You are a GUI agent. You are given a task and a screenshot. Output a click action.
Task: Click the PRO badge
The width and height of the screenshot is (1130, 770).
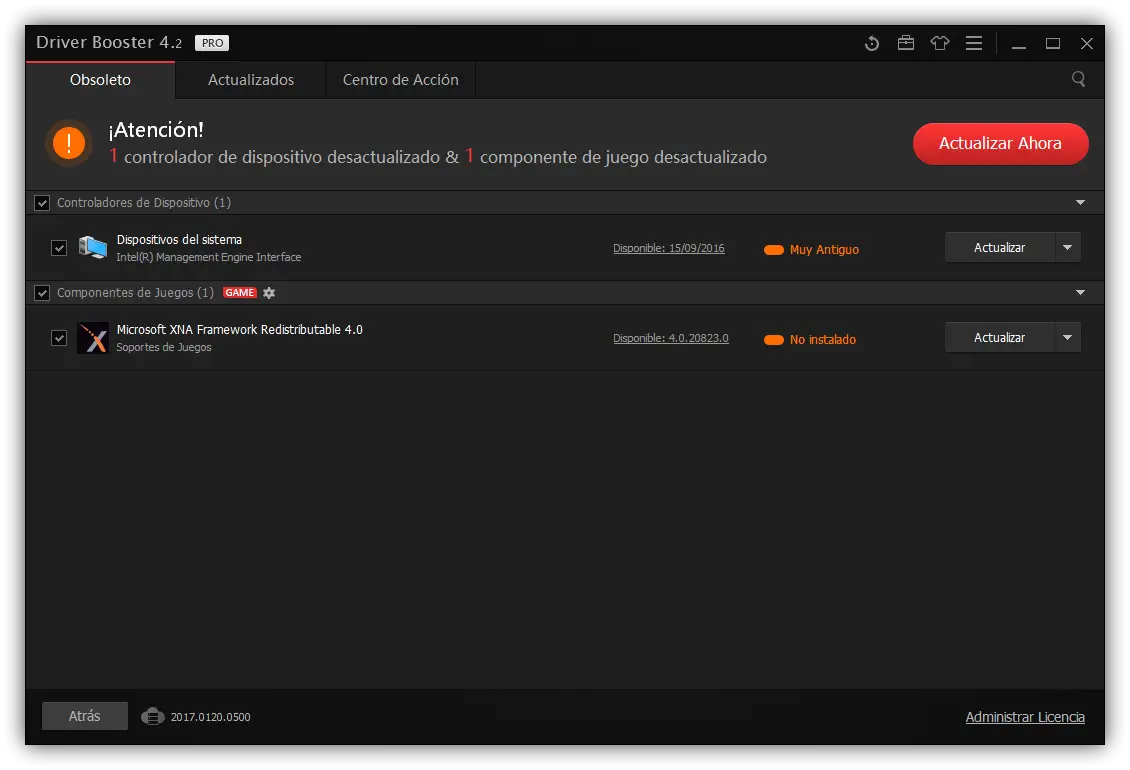(x=212, y=43)
